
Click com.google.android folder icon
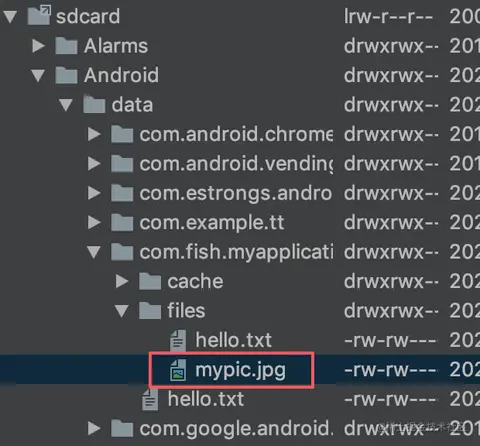(x=122, y=428)
